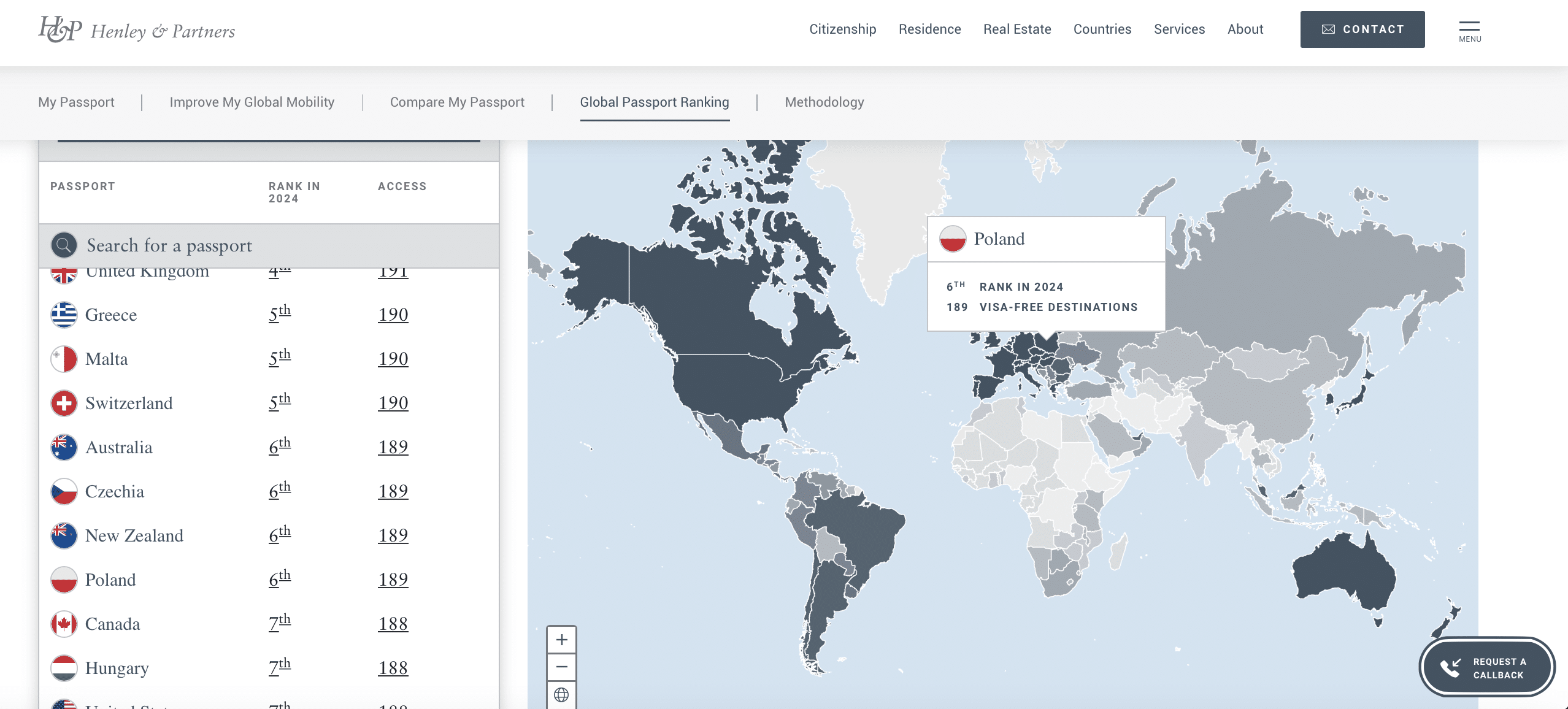Viewport: 1568px width, 709px height.
Task: Reset map with the globe icon
Action: 561,695
